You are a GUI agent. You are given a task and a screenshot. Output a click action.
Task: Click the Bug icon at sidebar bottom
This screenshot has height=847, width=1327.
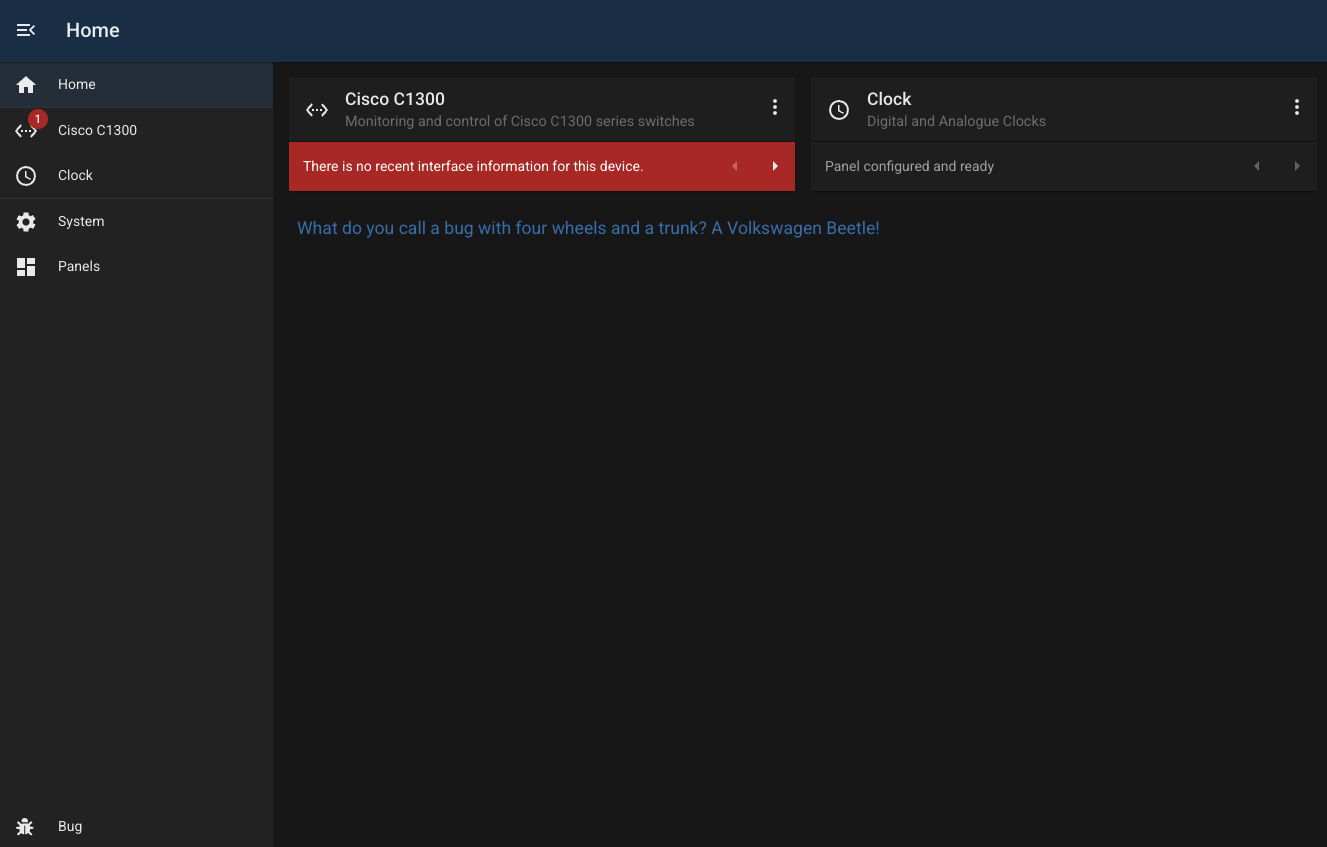pos(26,827)
